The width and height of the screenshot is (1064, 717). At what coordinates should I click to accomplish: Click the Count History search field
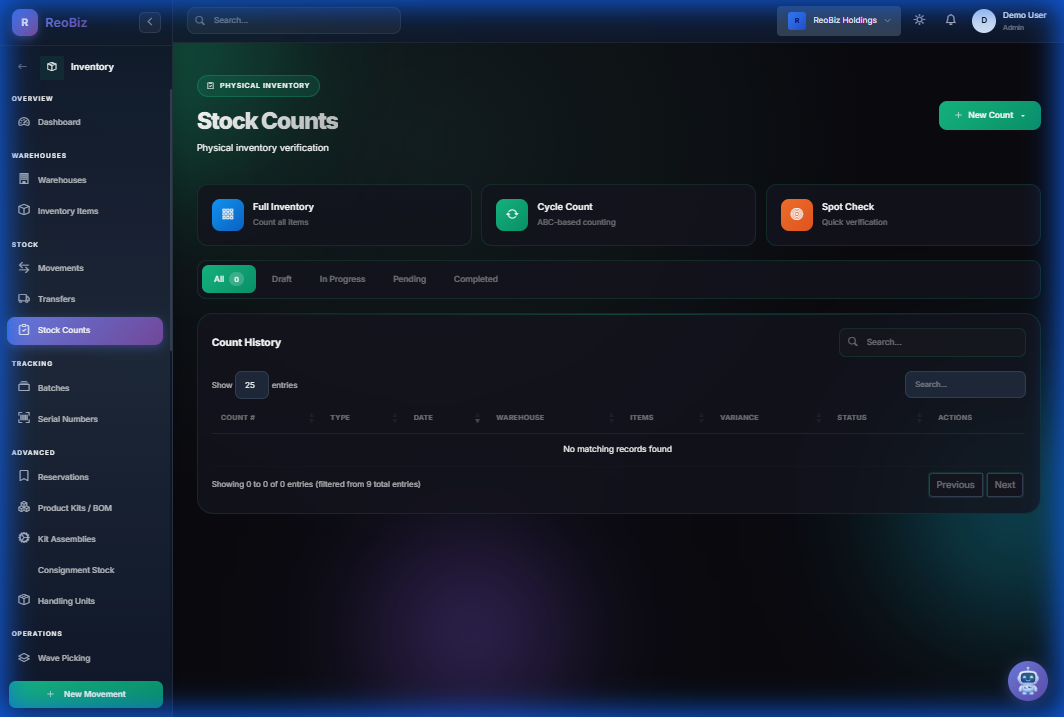(932, 342)
